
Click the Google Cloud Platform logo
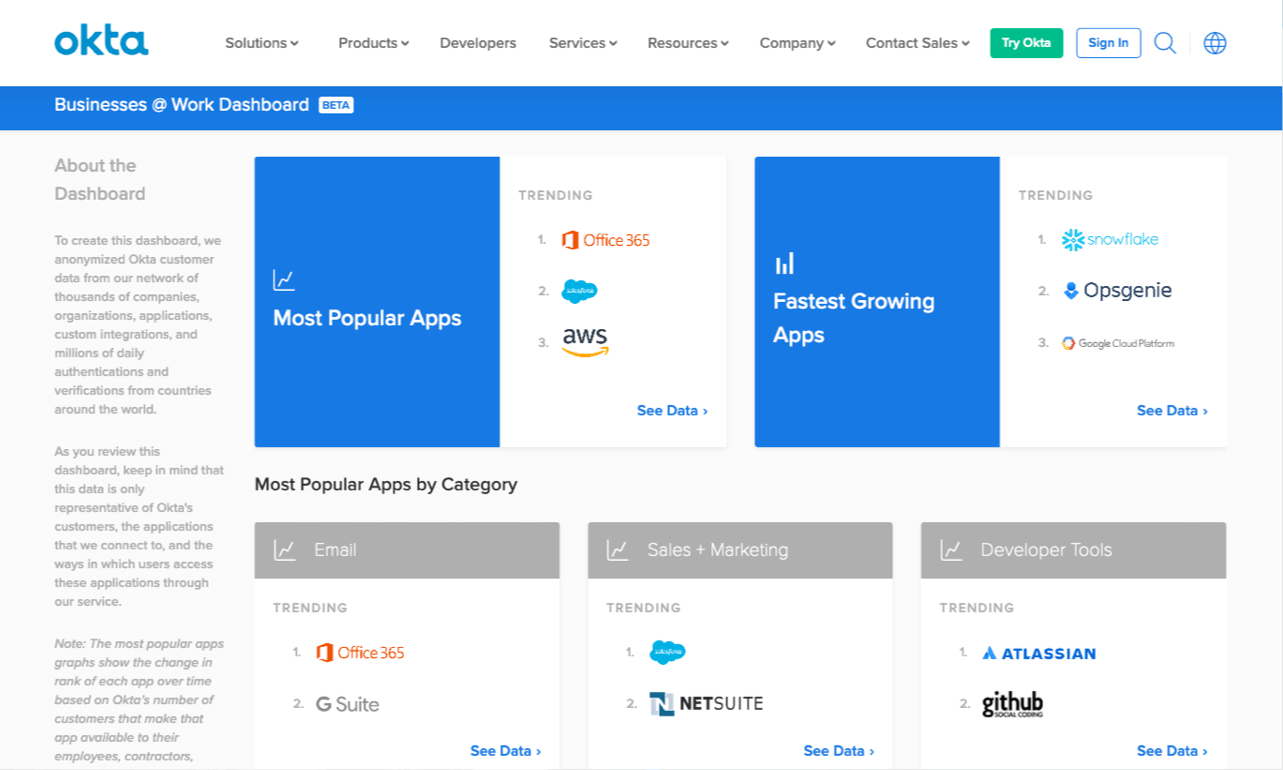(x=1118, y=343)
